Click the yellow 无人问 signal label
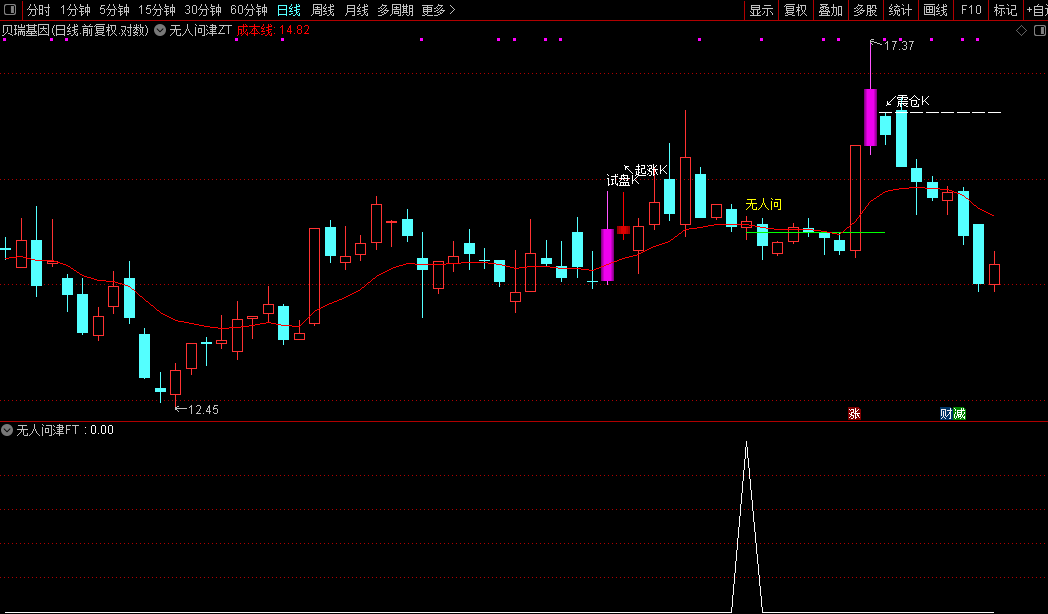Viewport: 1048px width, 614px height. [x=763, y=204]
